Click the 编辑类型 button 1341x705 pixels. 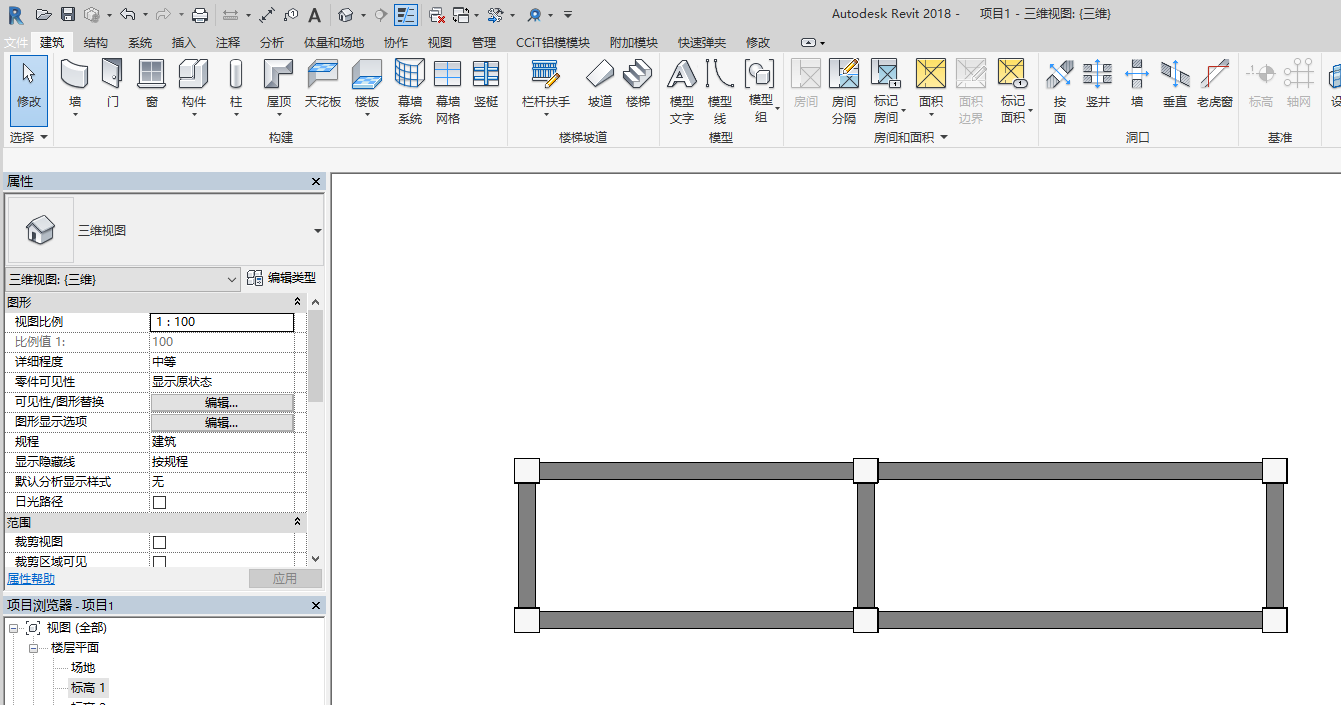[x=281, y=278]
